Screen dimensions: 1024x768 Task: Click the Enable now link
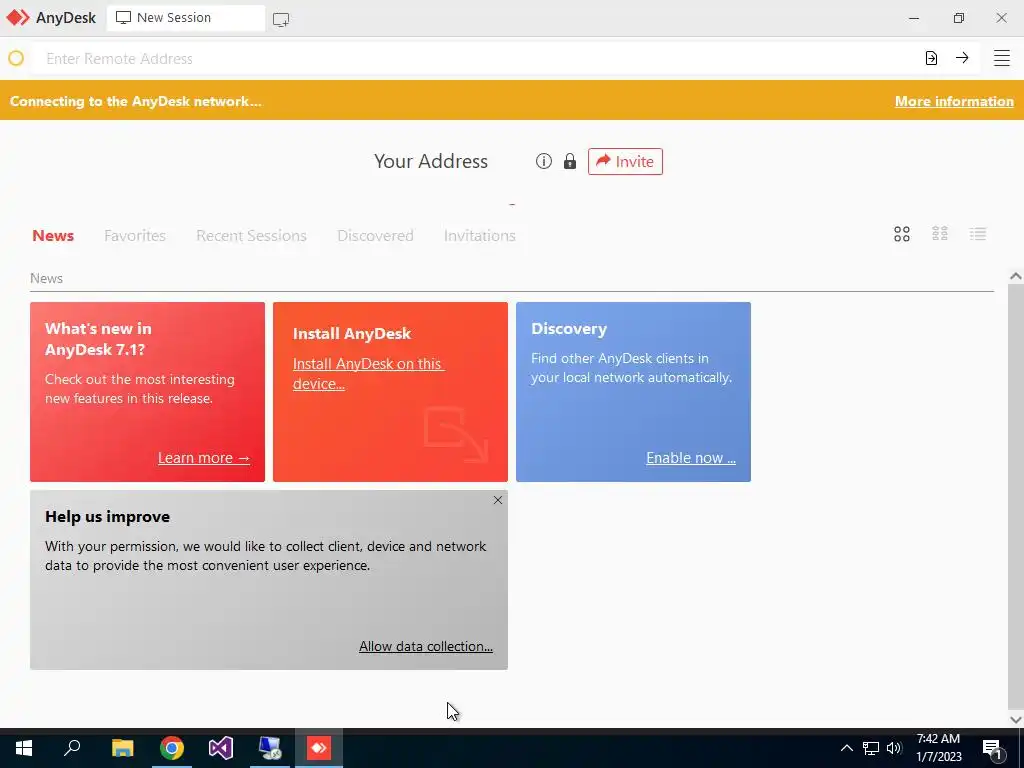[x=691, y=458]
